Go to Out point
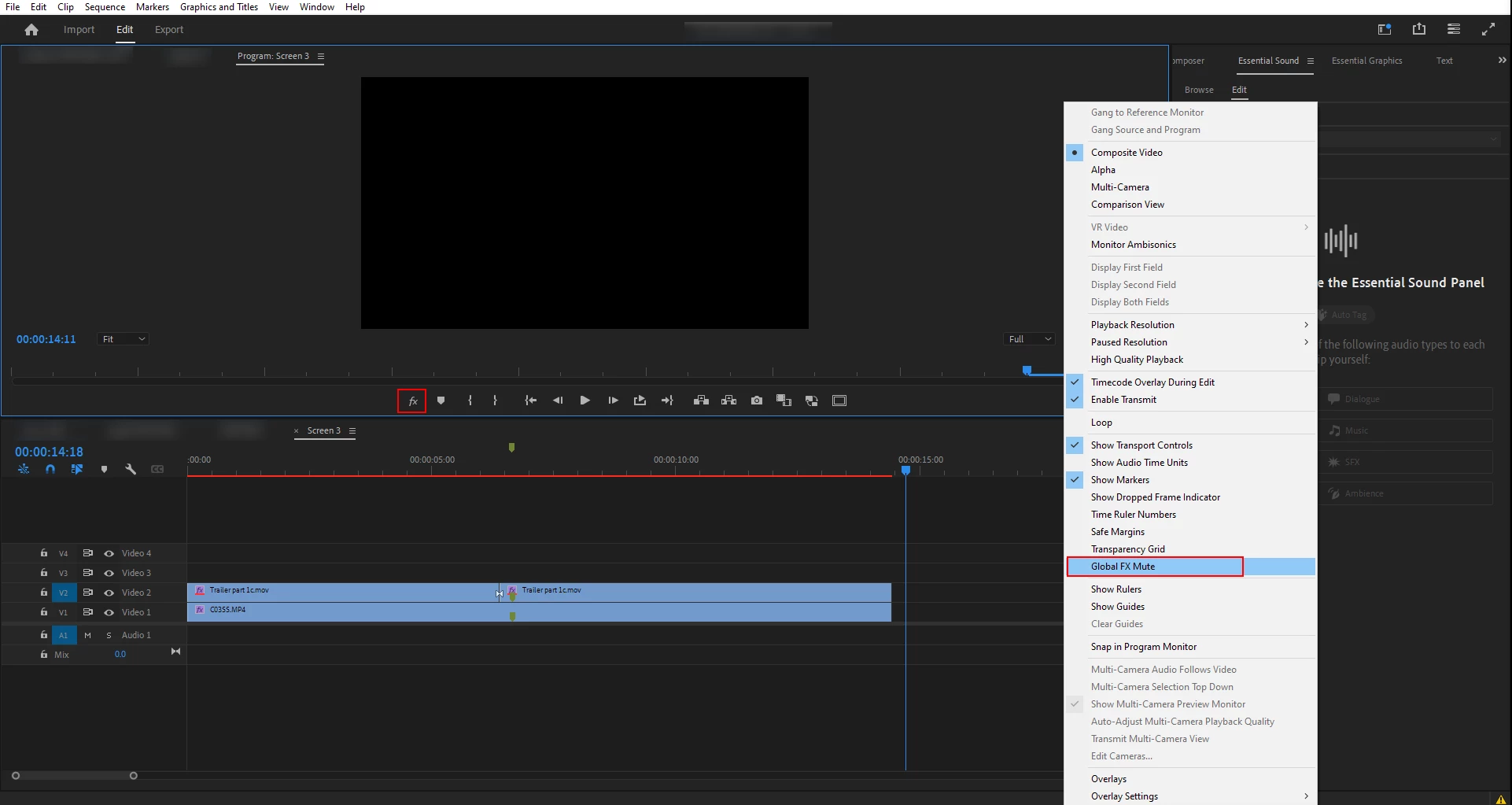The height and width of the screenshot is (805, 1512). pos(667,401)
